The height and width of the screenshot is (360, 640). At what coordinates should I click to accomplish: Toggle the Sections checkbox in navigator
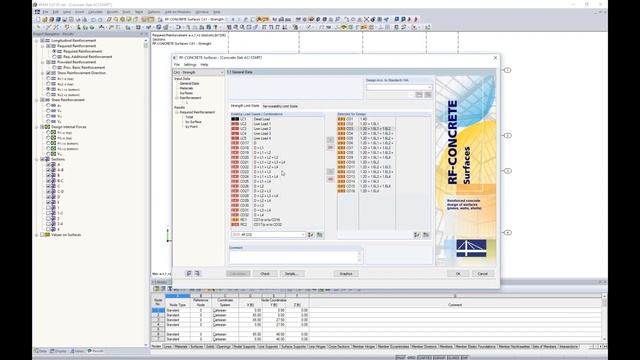point(42,159)
